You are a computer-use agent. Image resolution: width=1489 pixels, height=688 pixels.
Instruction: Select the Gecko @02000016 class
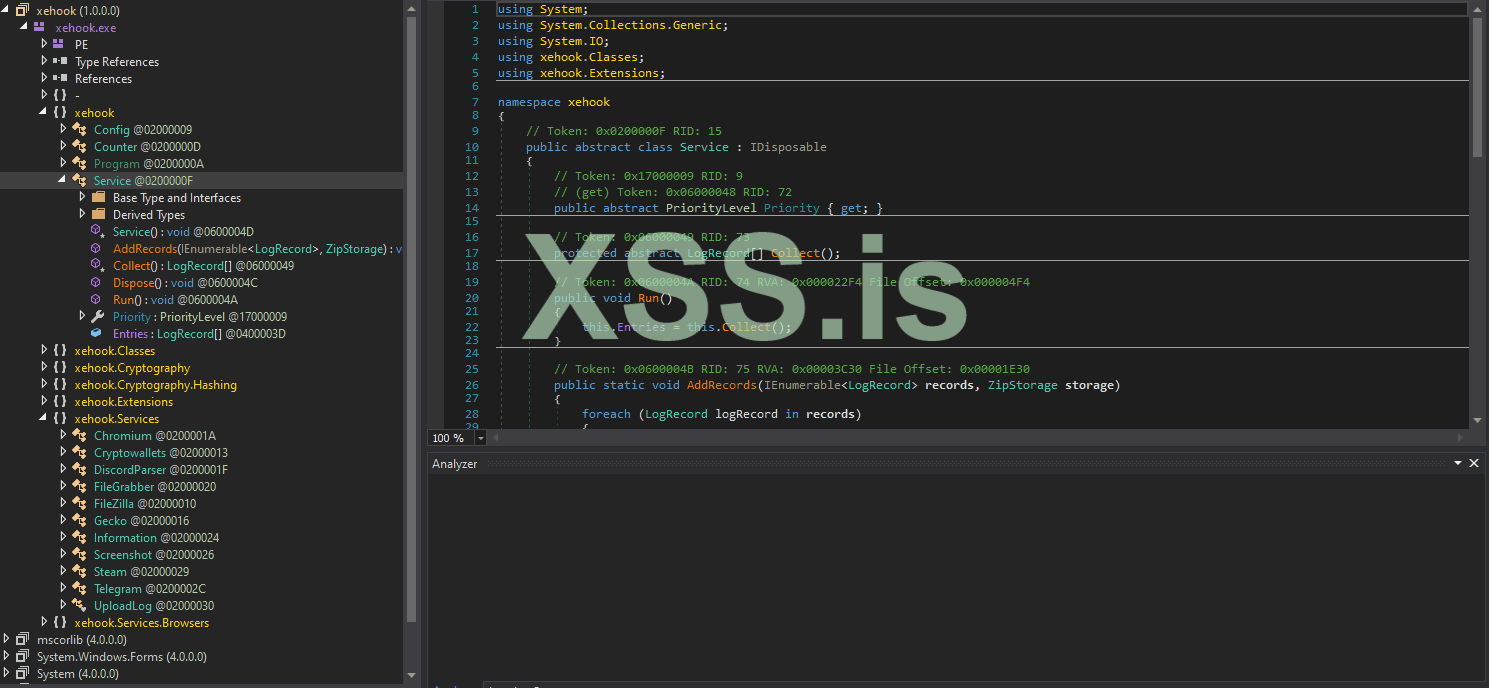coord(141,521)
